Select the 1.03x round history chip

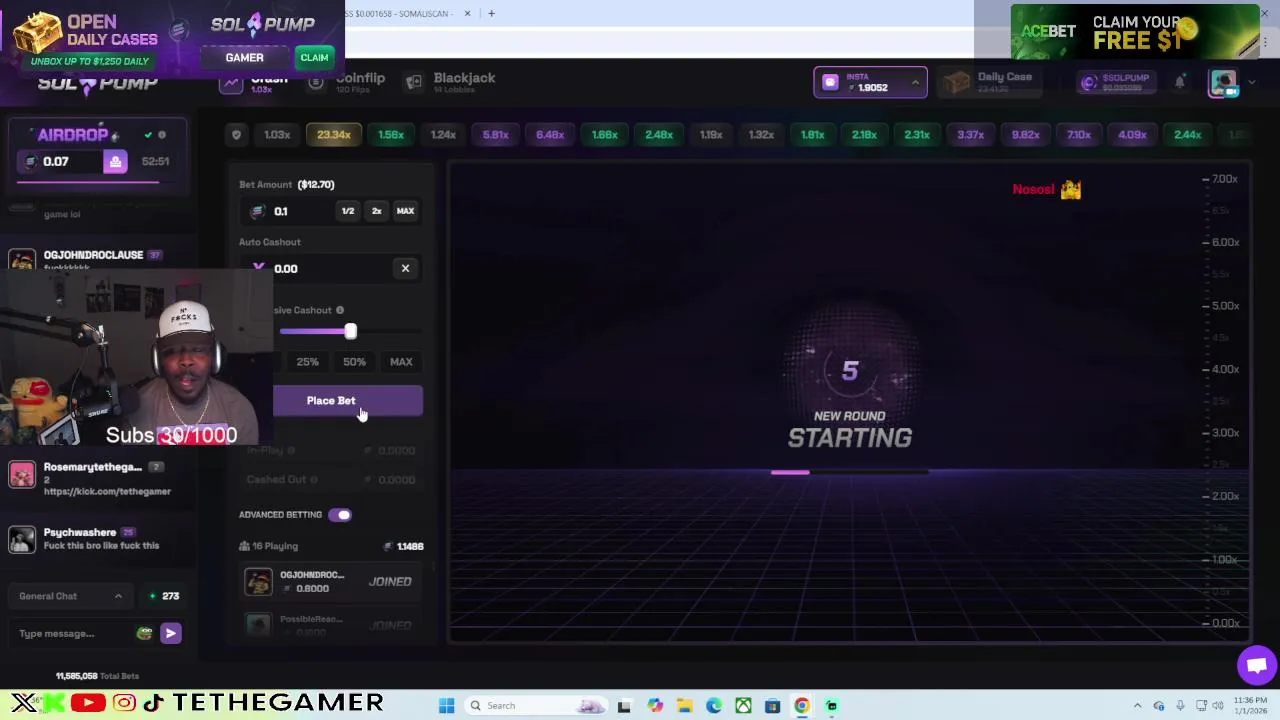(x=277, y=135)
